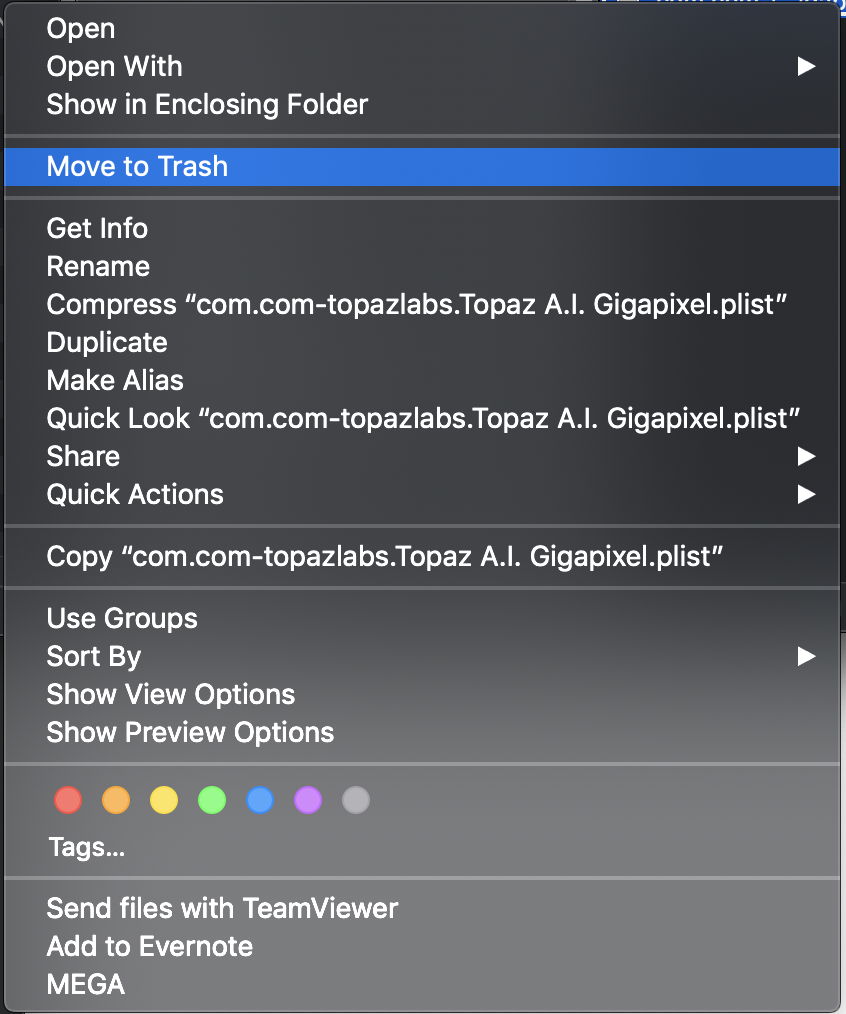The image size is (846, 1014).
Task: Expand the Open With submenu arrow
Action: (x=806, y=66)
